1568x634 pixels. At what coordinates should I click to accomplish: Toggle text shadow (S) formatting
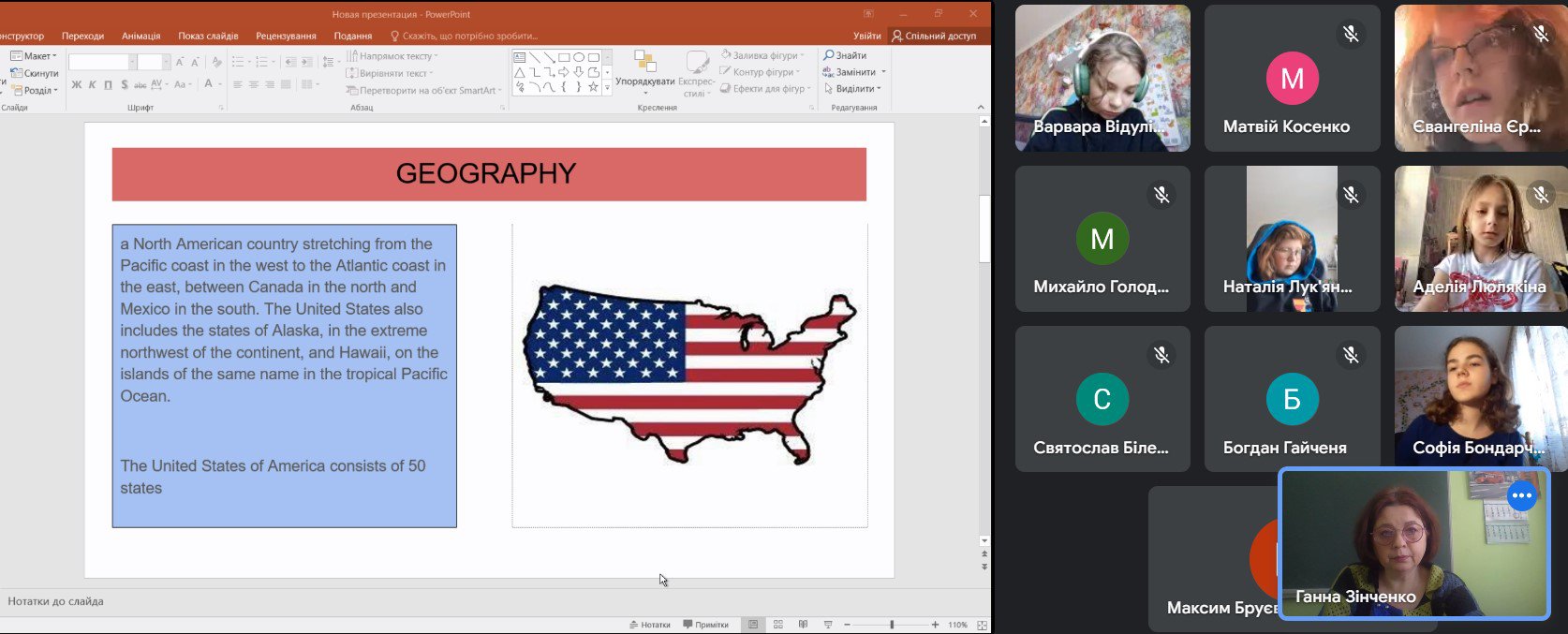click(124, 85)
